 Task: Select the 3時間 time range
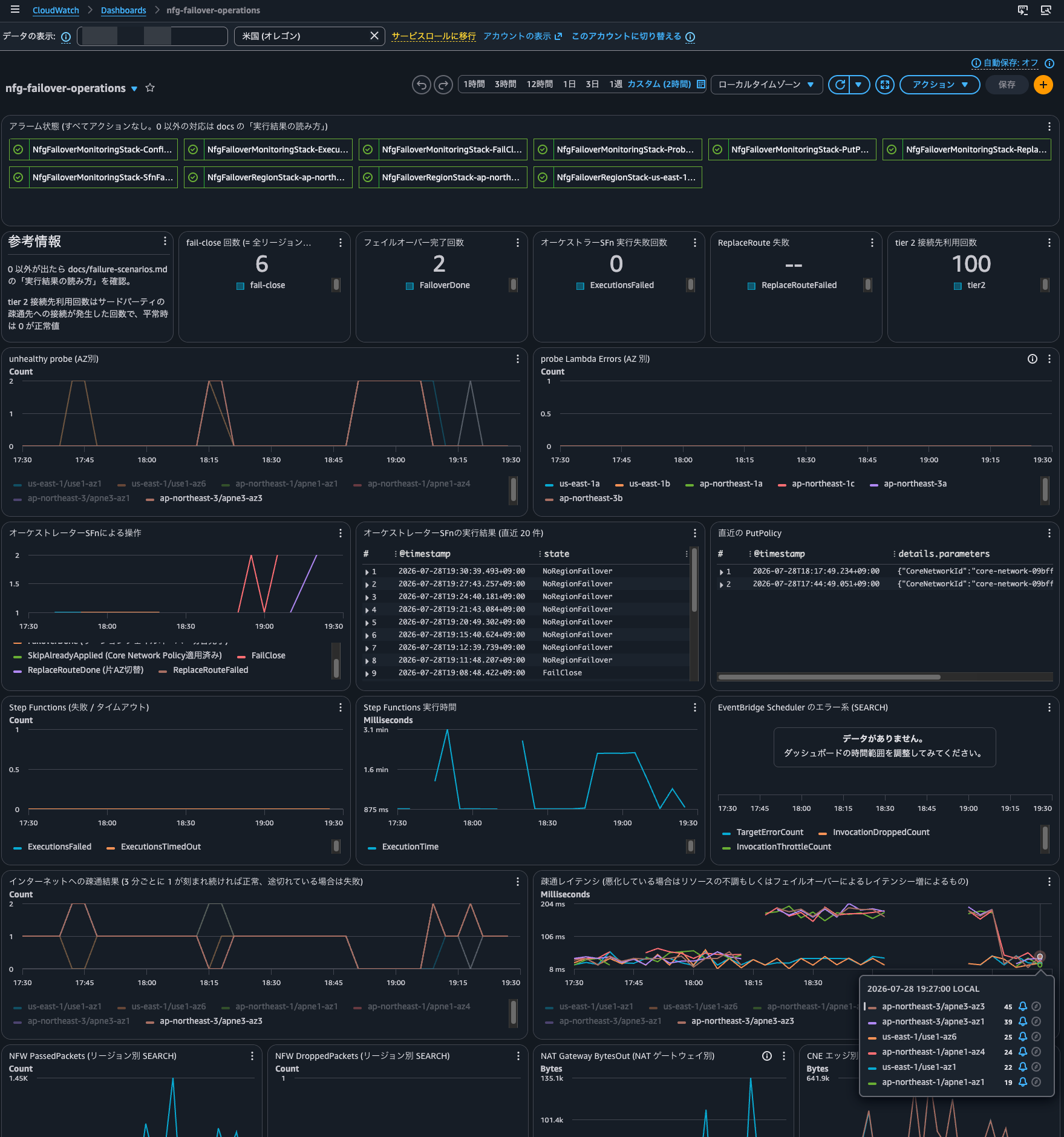pyautogui.click(x=506, y=84)
